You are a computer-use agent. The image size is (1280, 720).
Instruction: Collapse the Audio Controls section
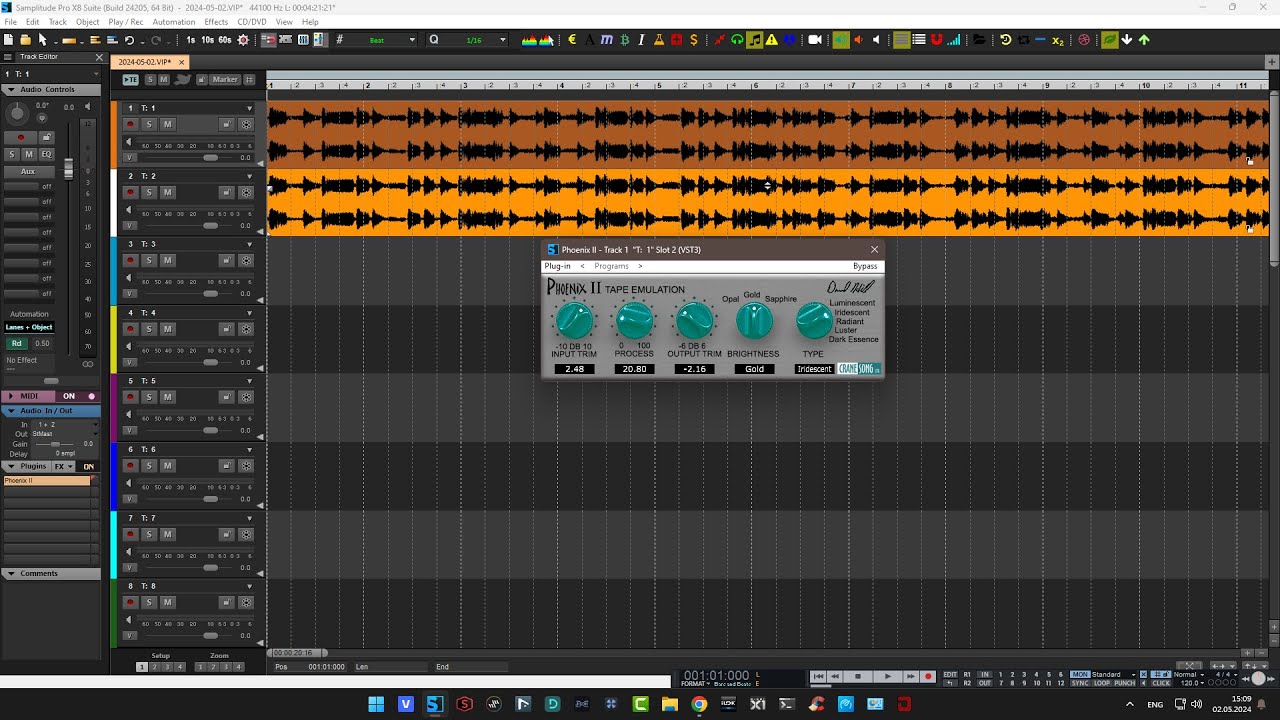tap(11, 89)
